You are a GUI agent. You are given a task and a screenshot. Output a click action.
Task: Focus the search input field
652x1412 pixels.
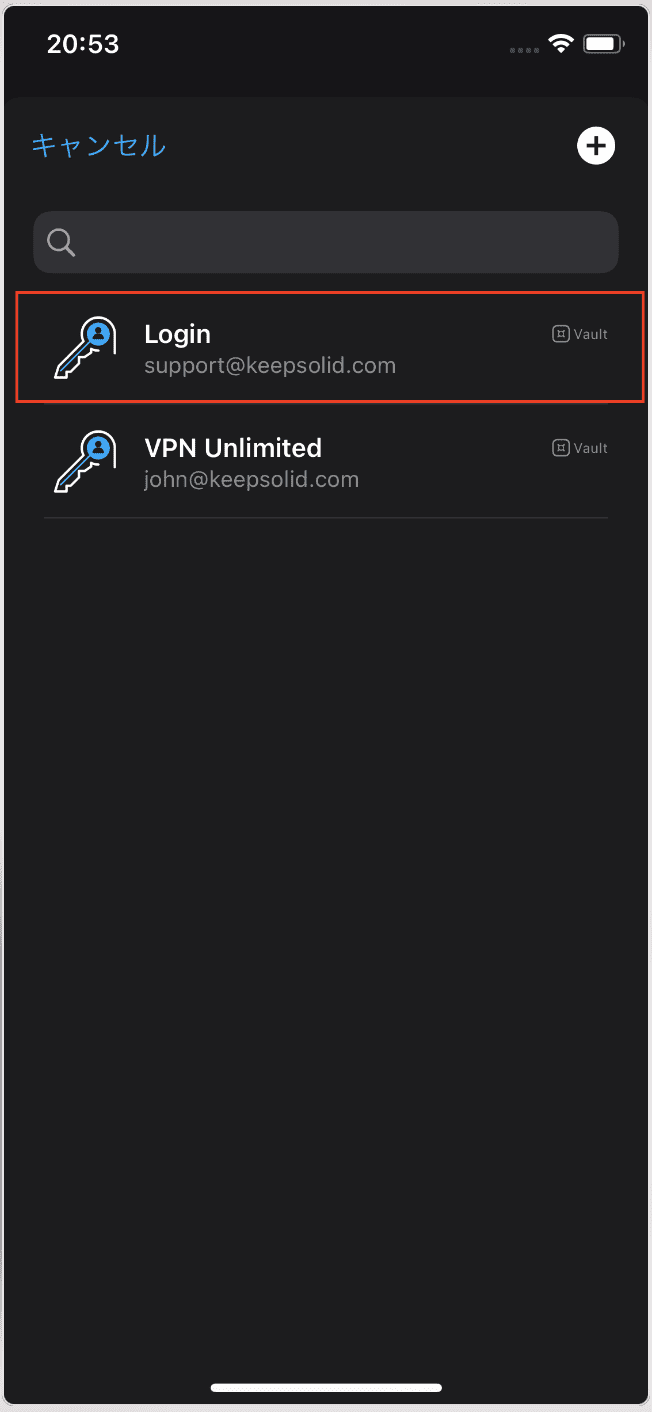coord(326,242)
